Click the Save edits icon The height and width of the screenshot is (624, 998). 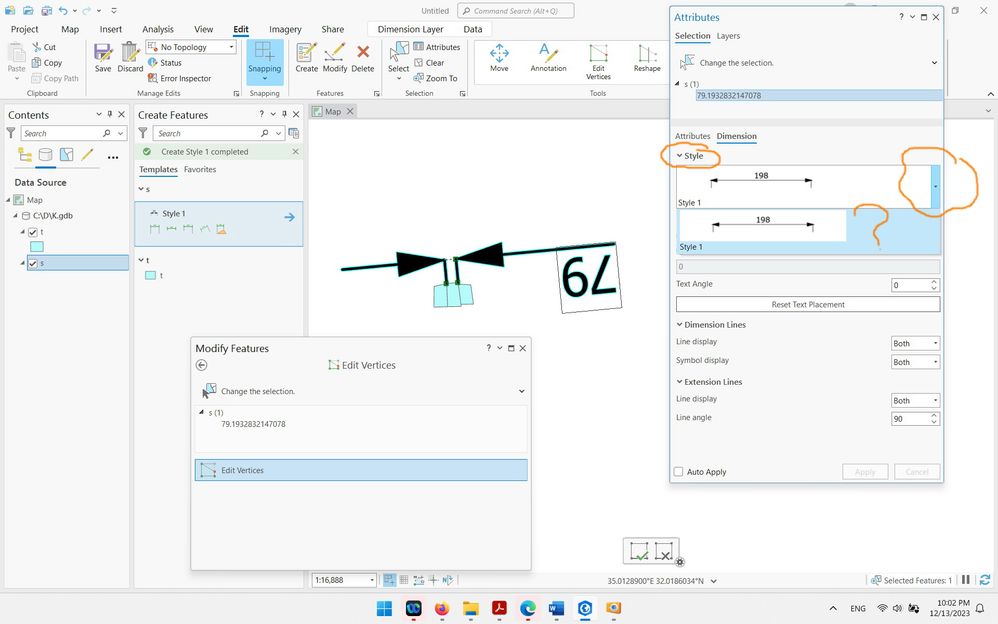(x=102, y=57)
